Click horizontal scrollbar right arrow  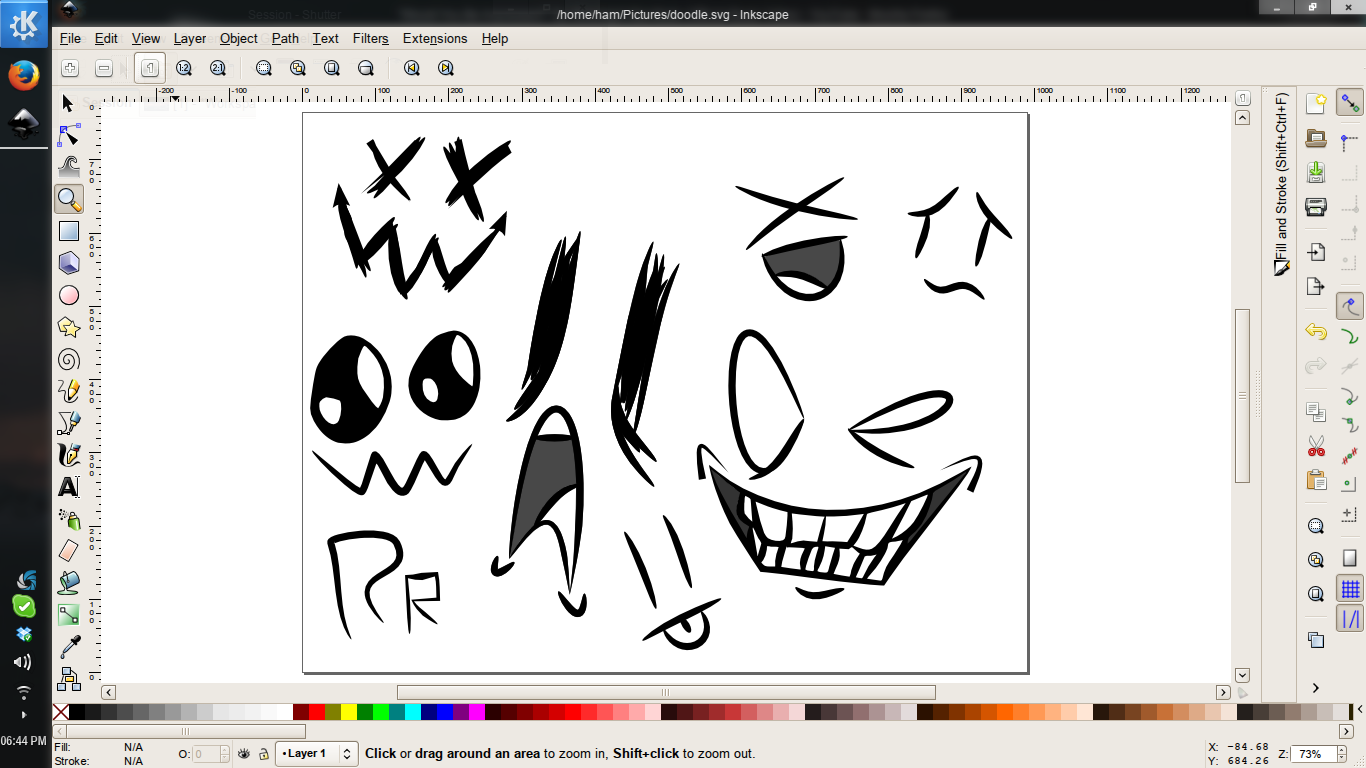tap(1222, 692)
